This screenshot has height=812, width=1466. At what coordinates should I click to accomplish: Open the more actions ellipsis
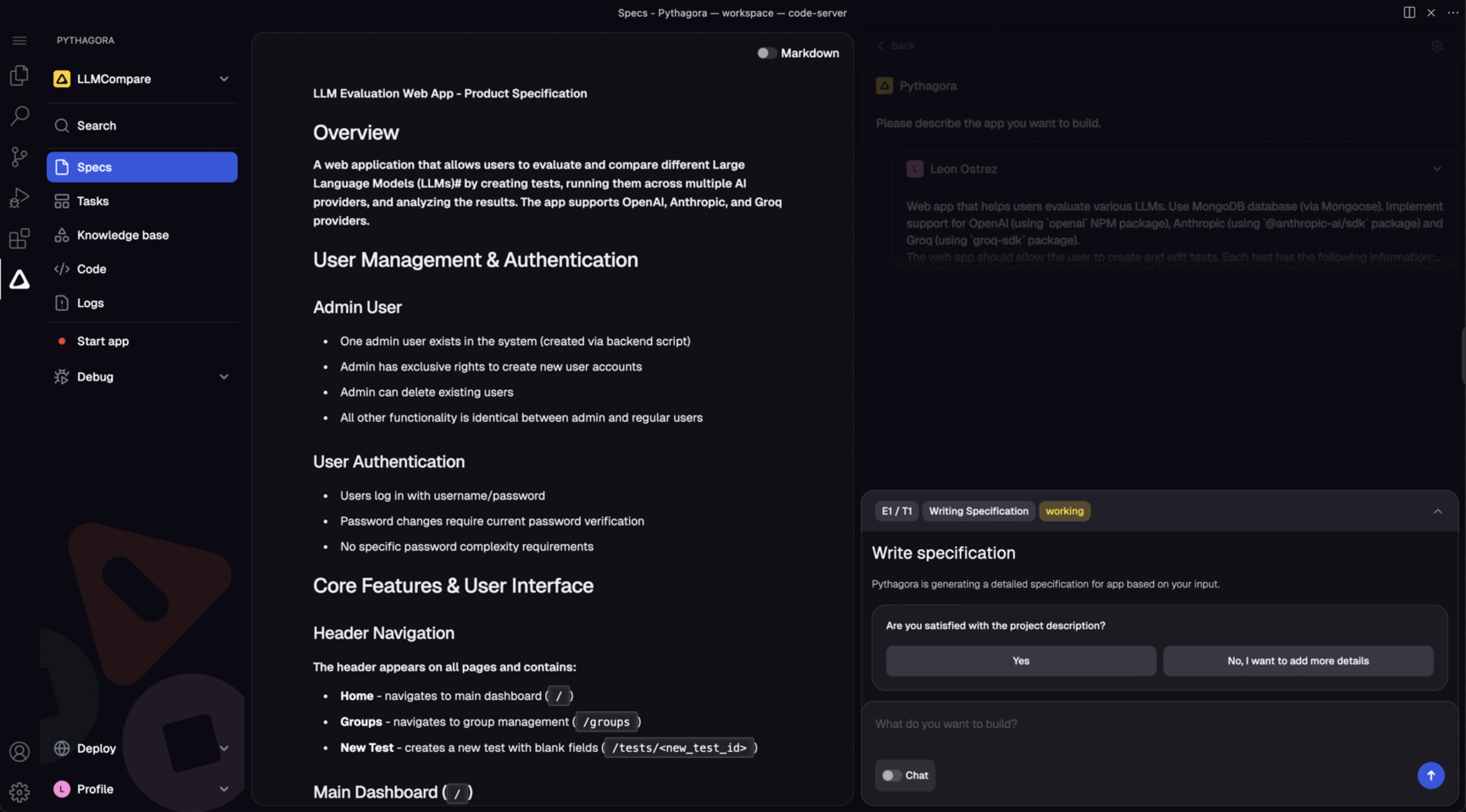1452,12
